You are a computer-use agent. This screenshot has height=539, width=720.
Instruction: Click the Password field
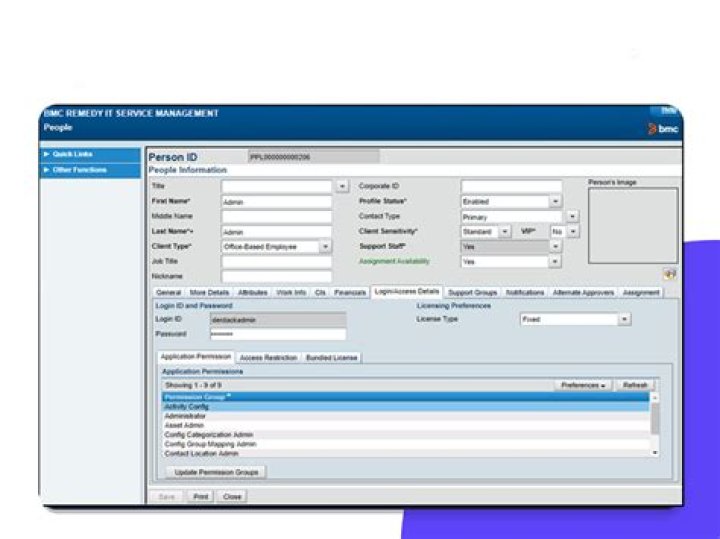coord(278,334)
